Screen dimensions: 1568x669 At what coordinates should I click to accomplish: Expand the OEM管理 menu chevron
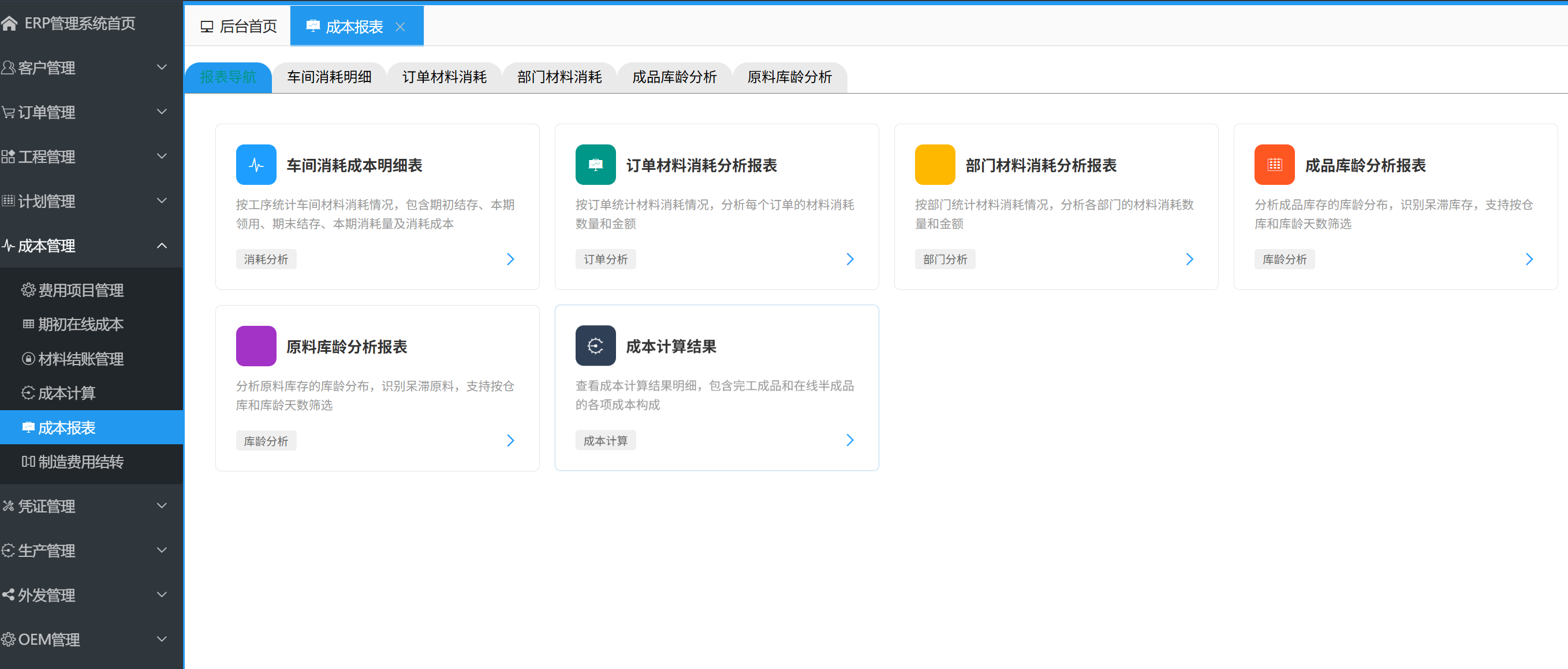pyautogui.click(x=162, y=639)
